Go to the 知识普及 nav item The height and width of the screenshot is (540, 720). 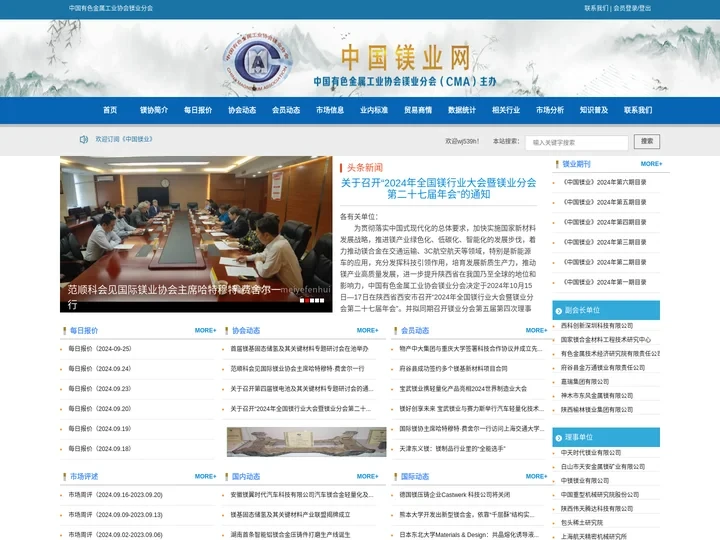594,110
